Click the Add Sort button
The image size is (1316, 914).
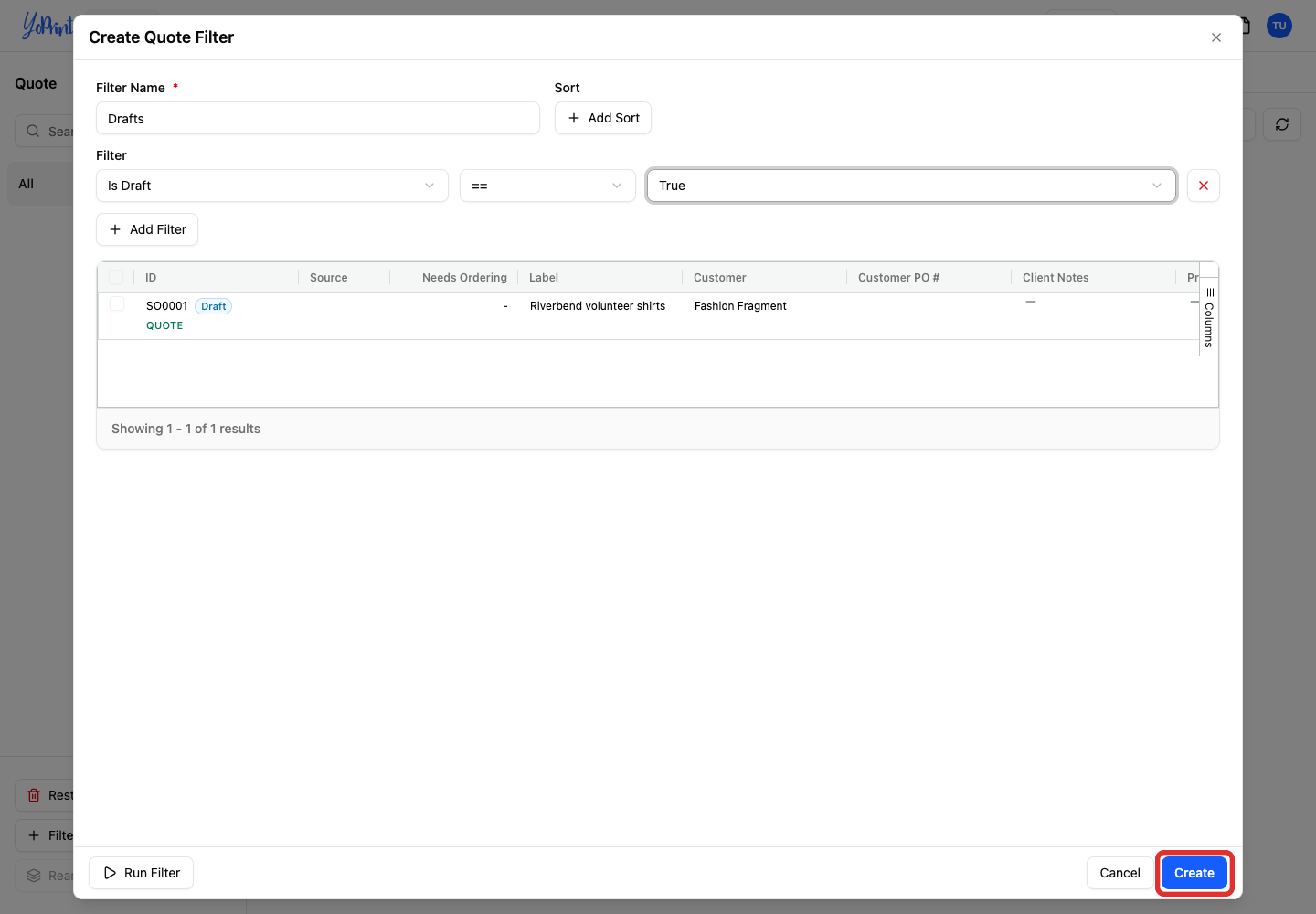click(603, 118)
